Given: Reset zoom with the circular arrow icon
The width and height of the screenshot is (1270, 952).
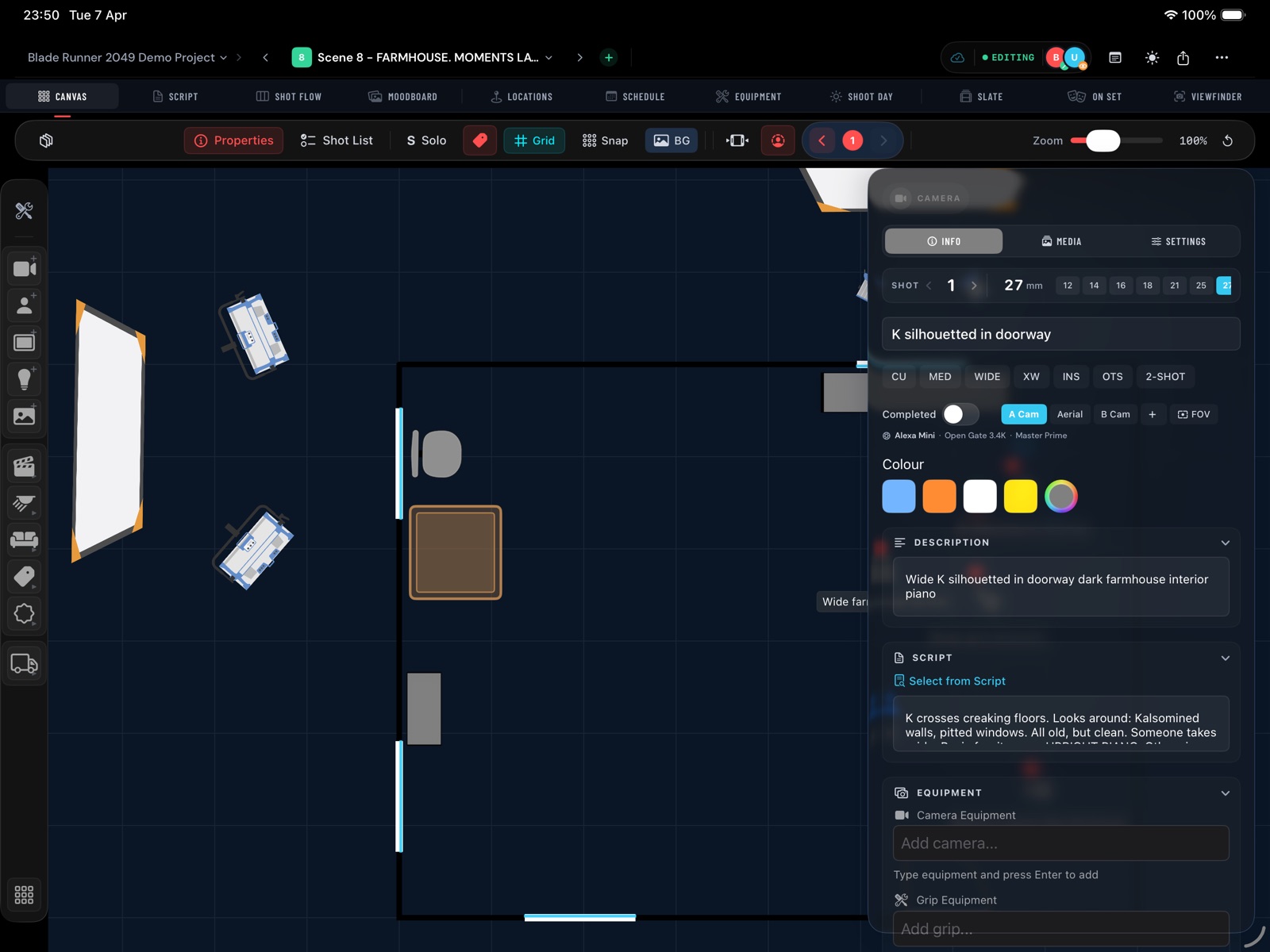Looking at the screenshot, I should [x=1227, y=140].
